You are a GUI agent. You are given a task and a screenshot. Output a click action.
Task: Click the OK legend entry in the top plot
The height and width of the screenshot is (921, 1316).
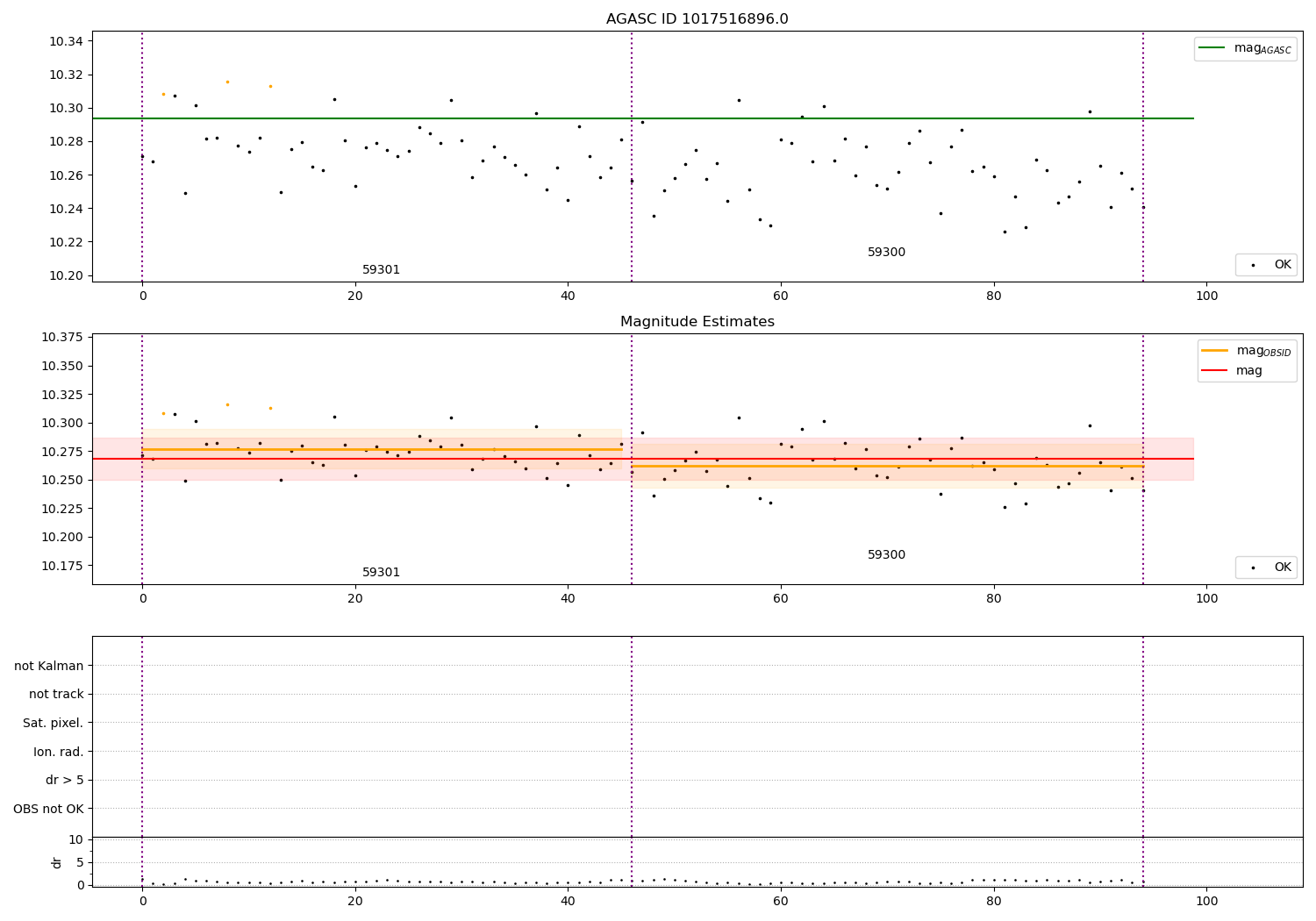coord(1267,265)
